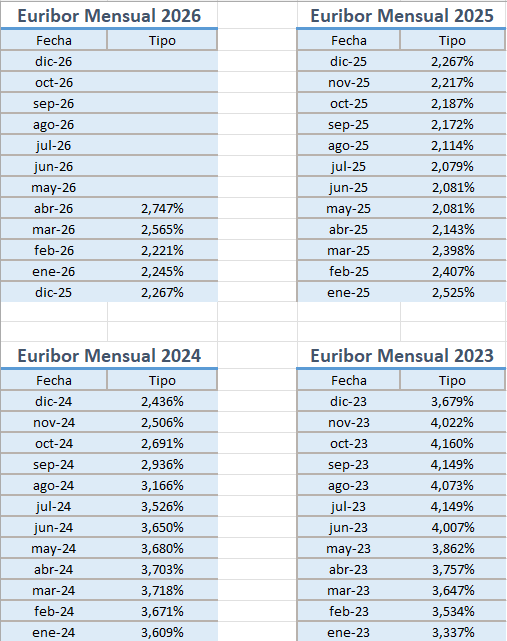Viewport: 507px width, 641px height.
Task: Select the Euribor Mensual 2024 heading
Action: coord(109,355)
